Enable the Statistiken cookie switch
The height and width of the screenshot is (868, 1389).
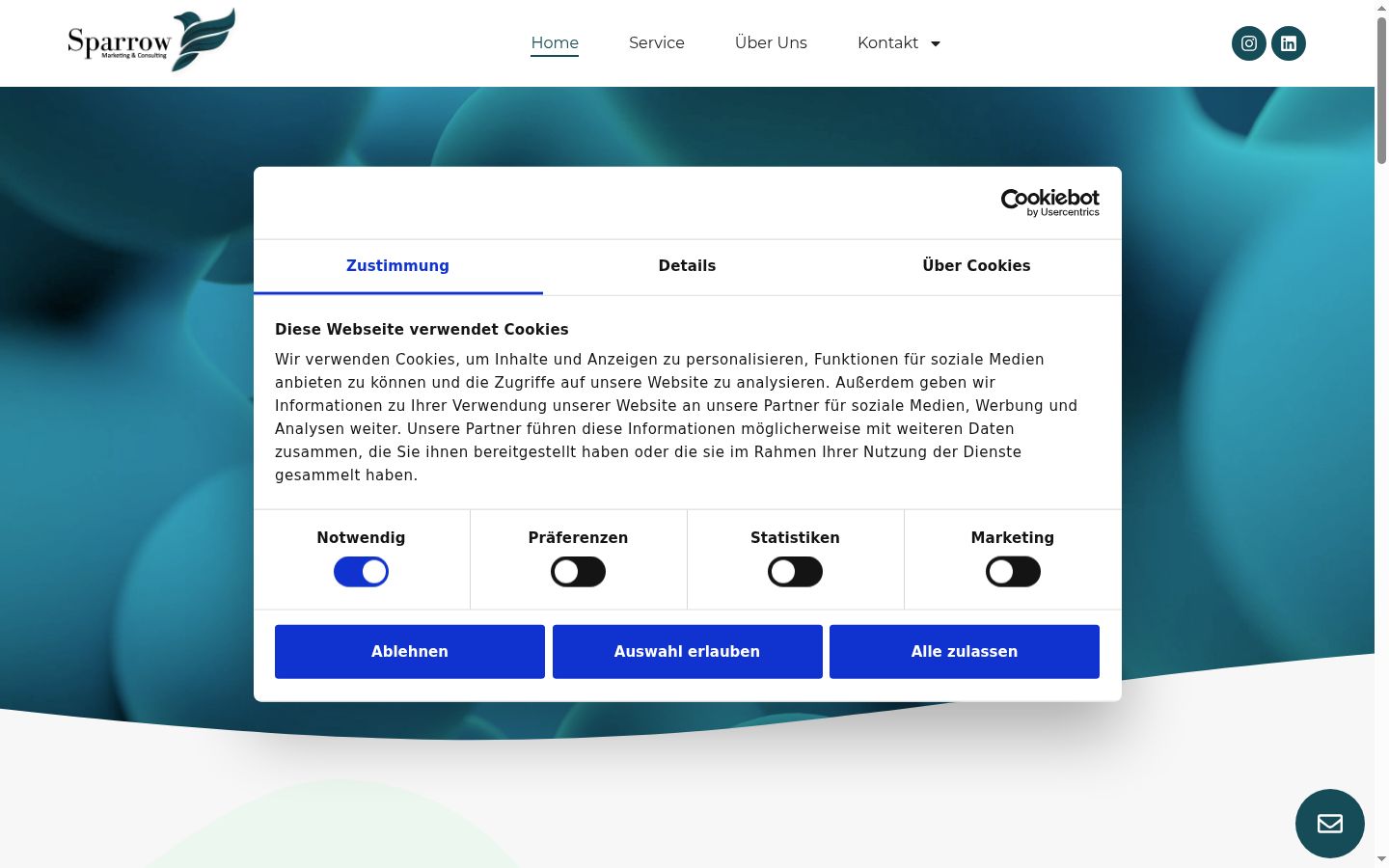pos(795,572)
